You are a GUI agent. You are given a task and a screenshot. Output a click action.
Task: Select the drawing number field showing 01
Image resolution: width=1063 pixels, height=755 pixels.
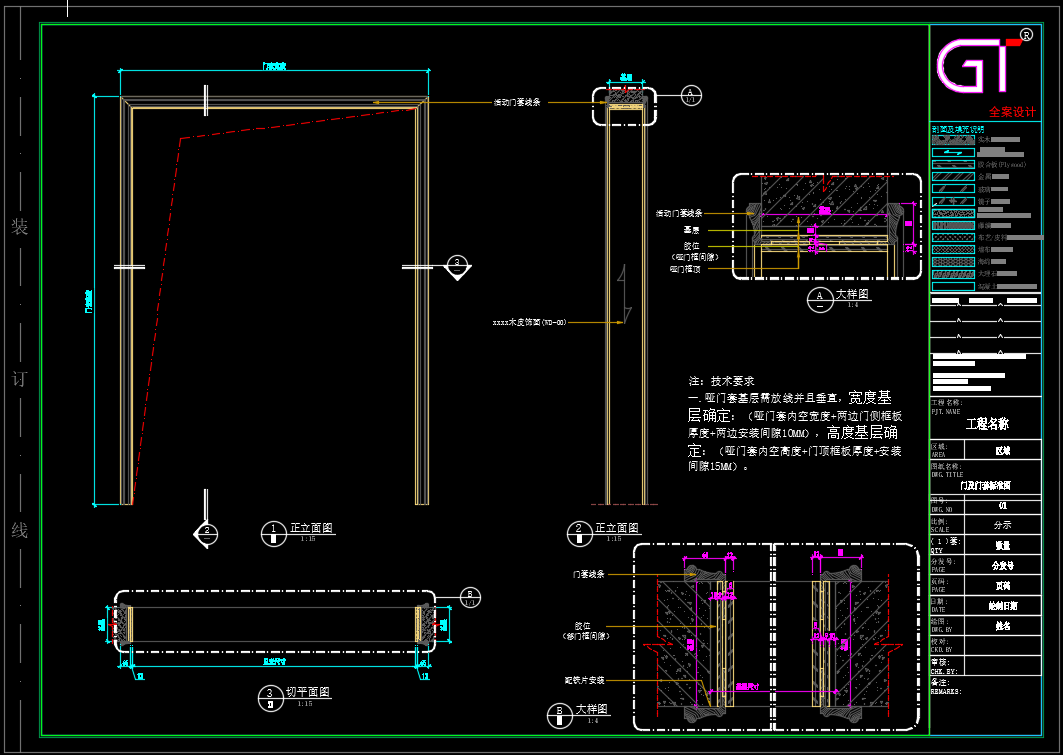[x=1001, y=506]
